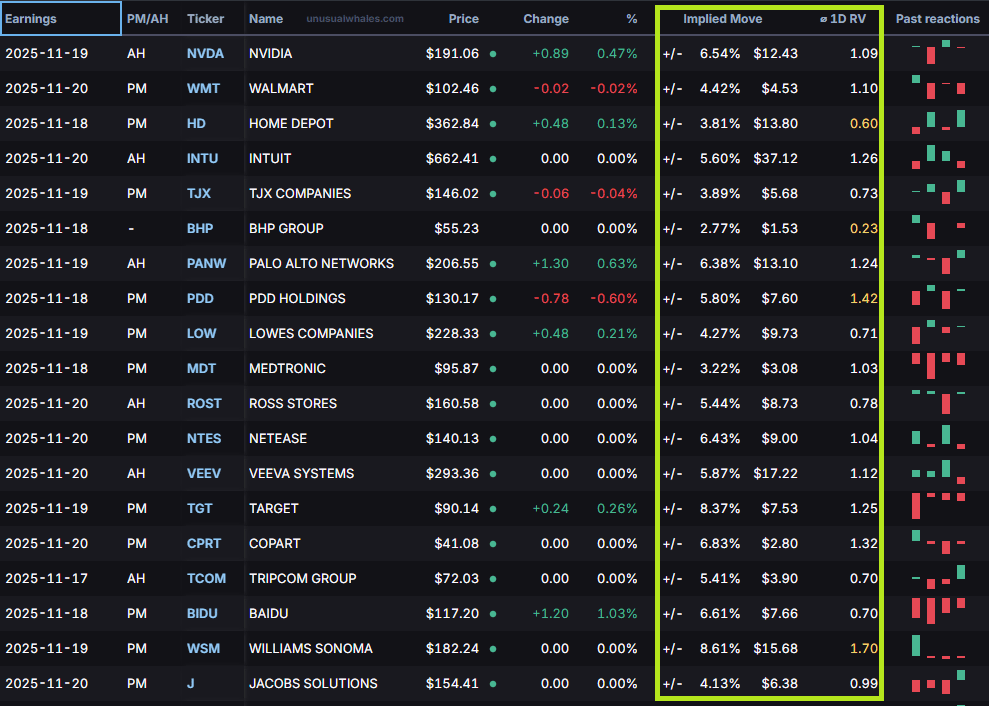989x706 pixels.
Task: Open the TJX ticker link
Action: click(199, 194)
